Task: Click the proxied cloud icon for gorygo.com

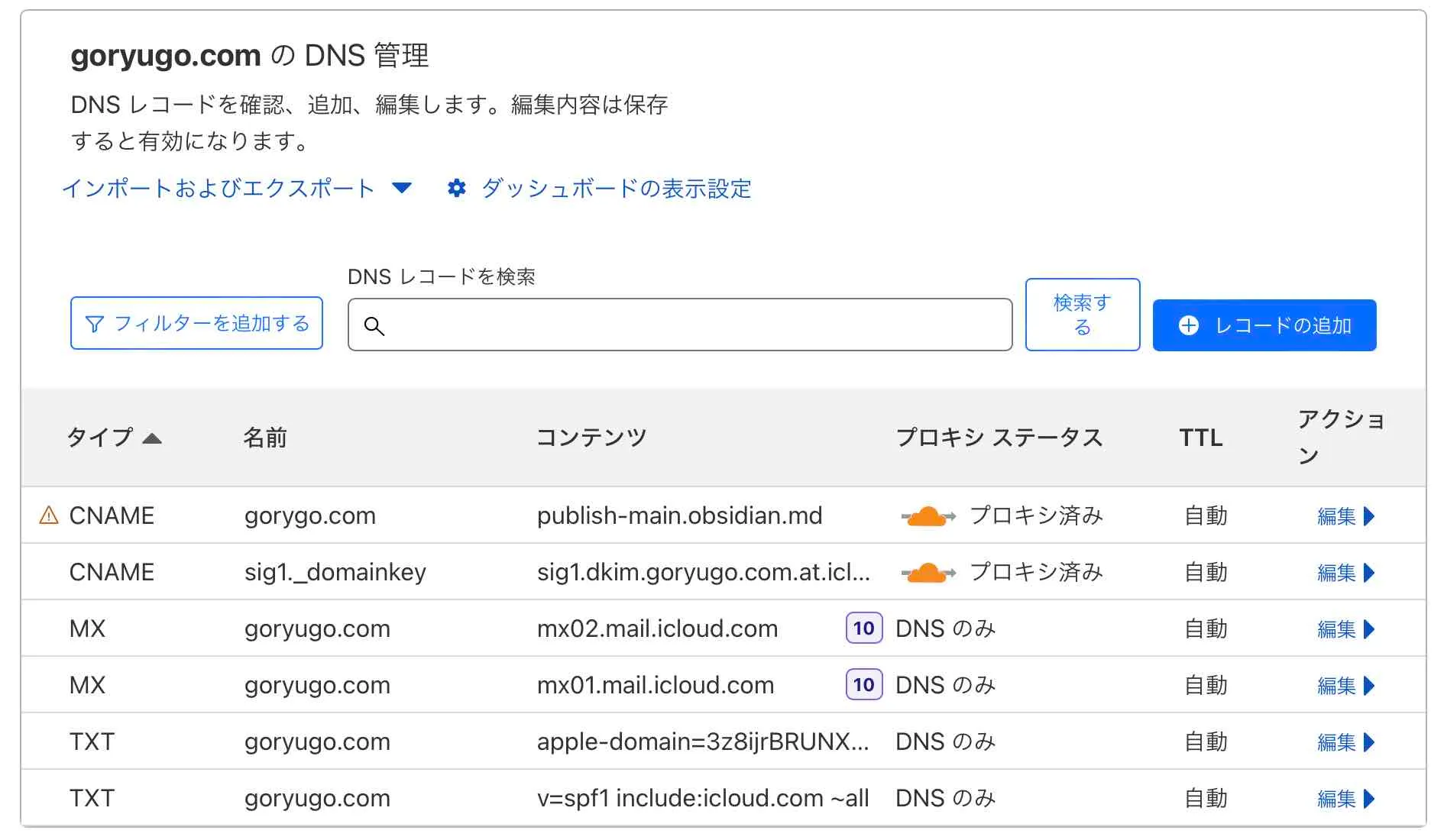Action: pyautogui.click(x=928, y=516)
